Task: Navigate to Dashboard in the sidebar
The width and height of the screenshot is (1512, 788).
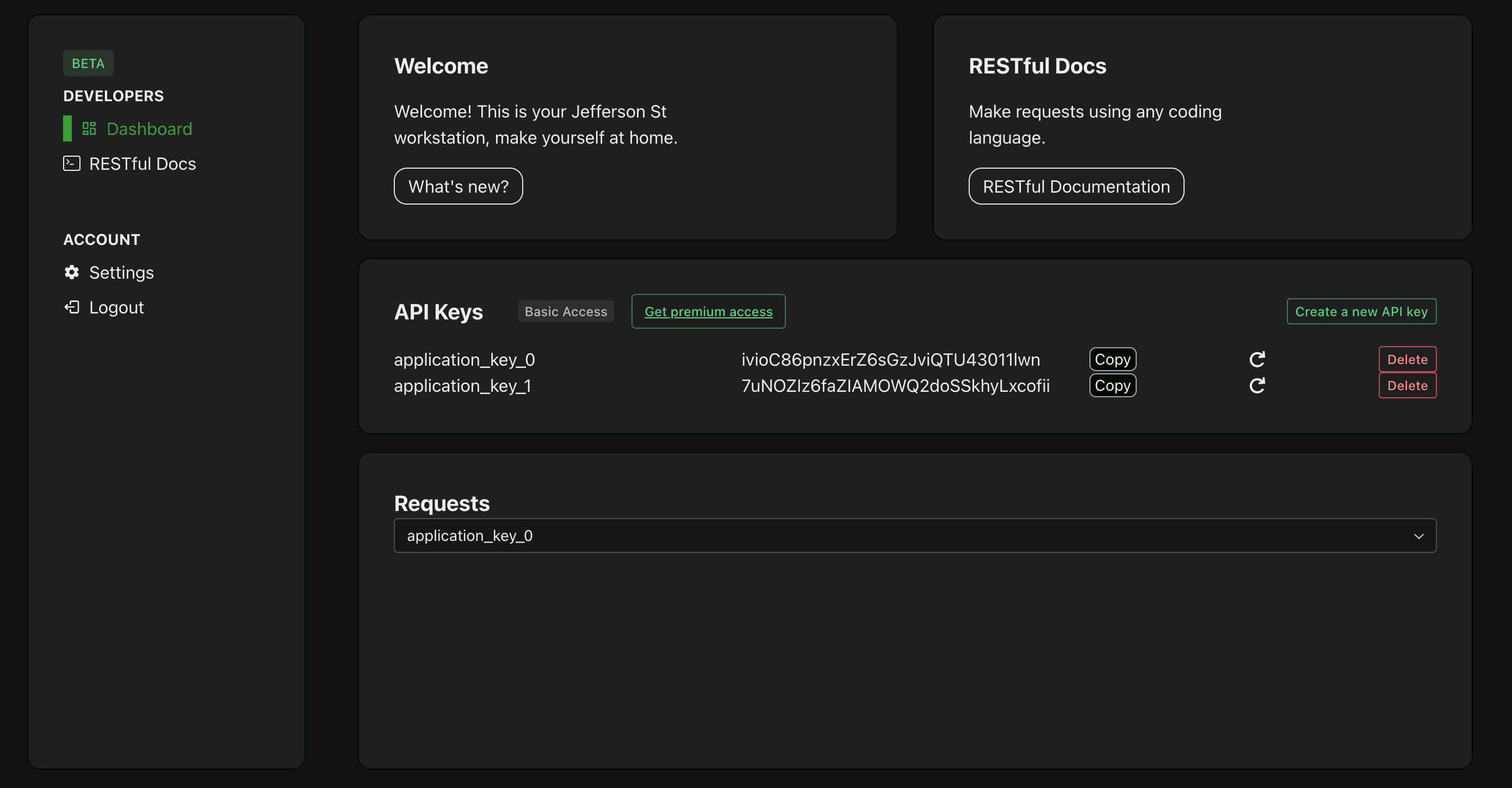Action: [149, 128]
